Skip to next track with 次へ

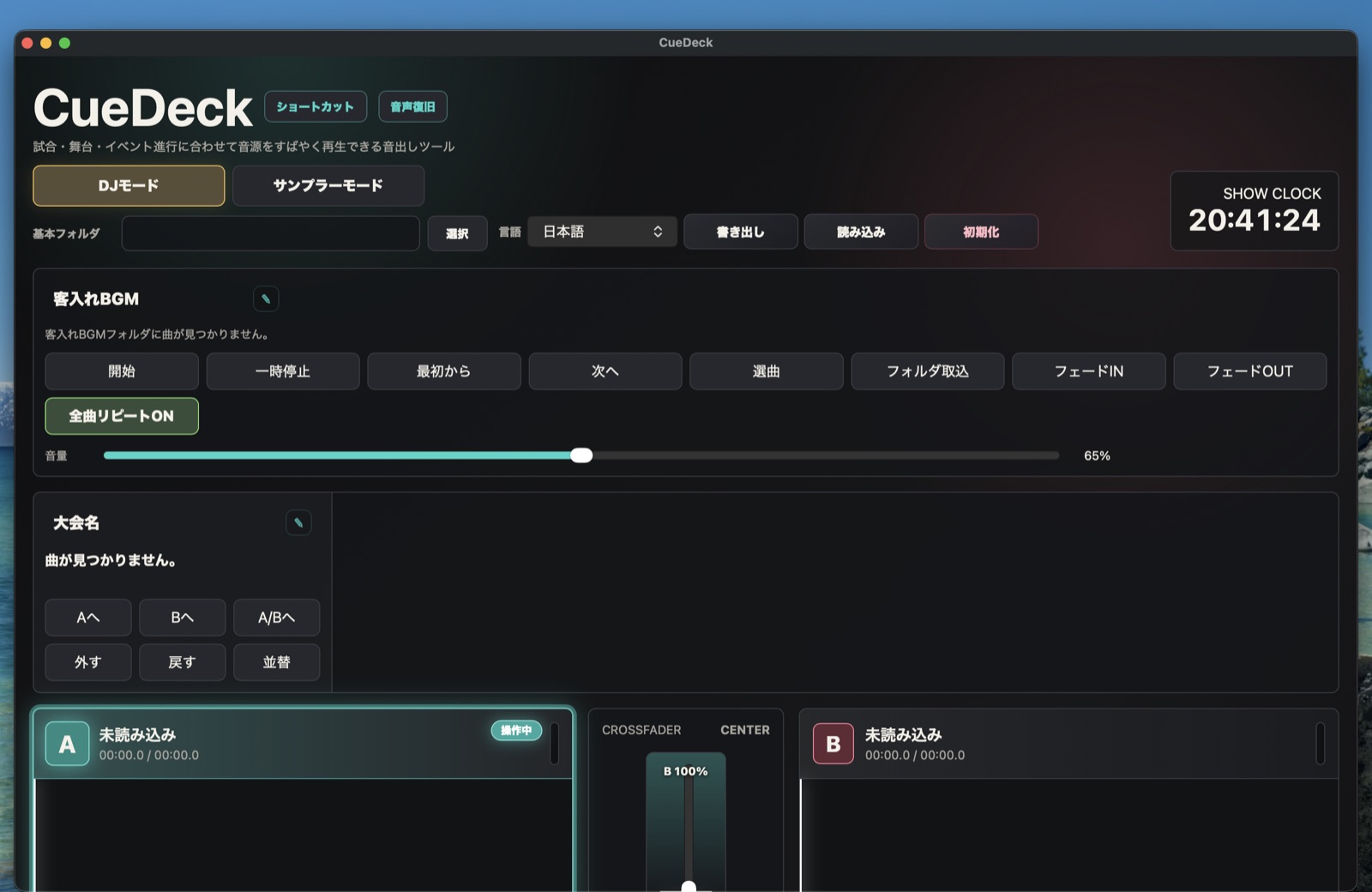click(x=605, y=371)
